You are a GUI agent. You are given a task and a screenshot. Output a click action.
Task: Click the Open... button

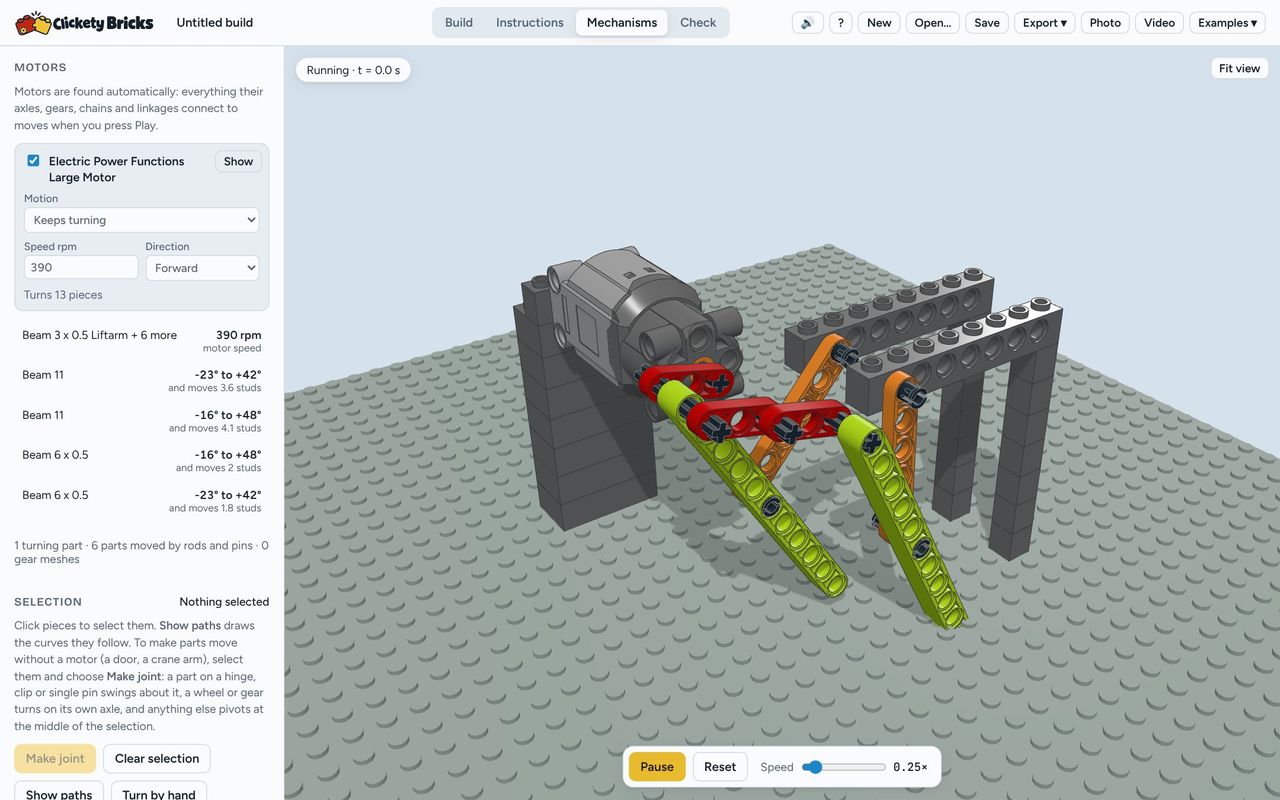(x=933, y=23)
